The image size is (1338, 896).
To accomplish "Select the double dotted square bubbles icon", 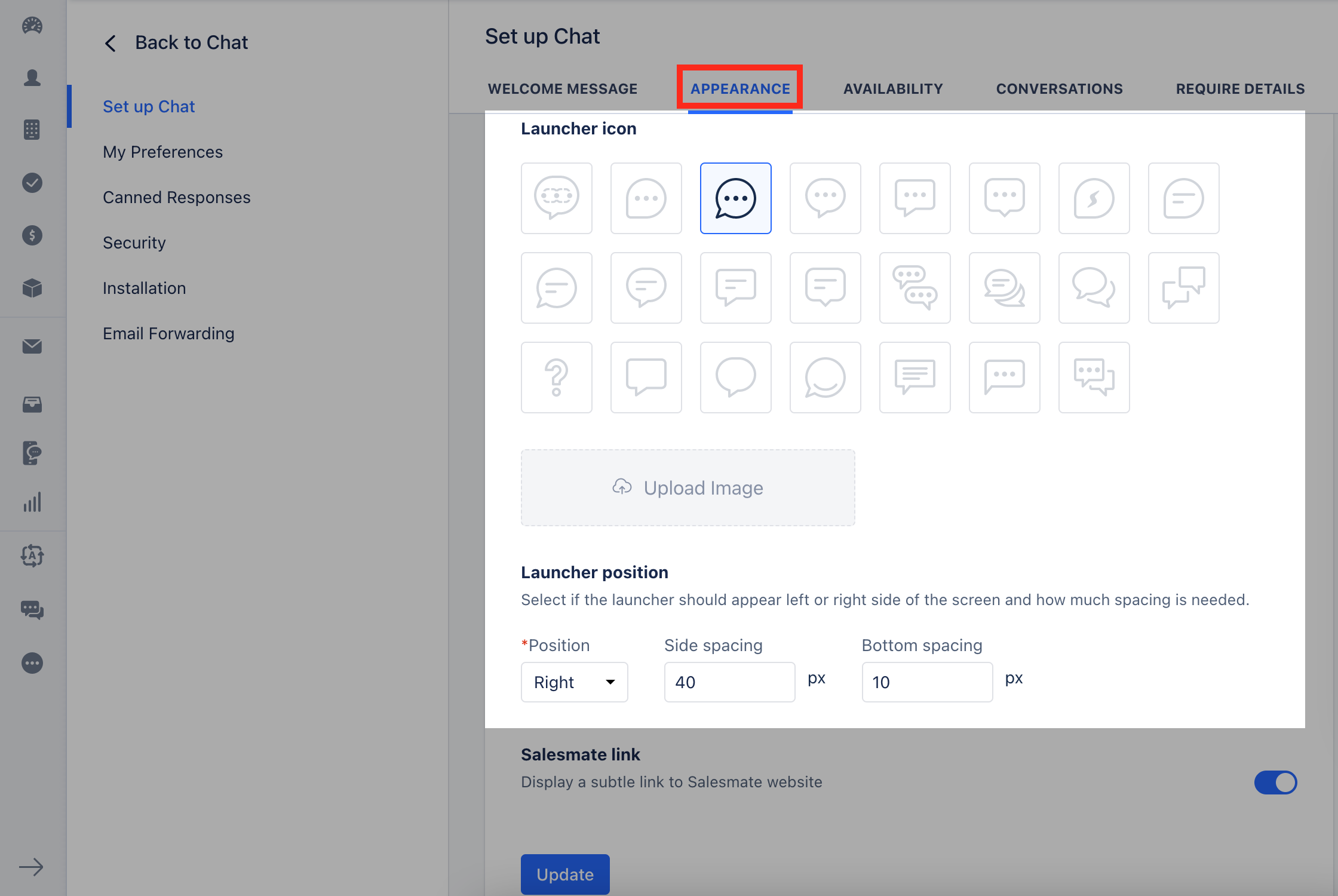I will [1094, 378].
